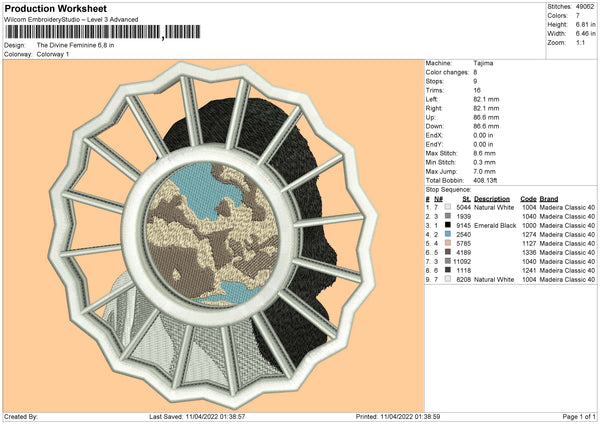Click the St. column header
This screenshot has height=424, width=600.
click(466, 199)
